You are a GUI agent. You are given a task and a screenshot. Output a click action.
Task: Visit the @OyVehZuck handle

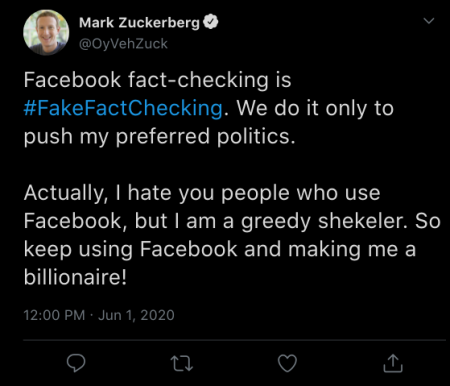point(123,44)
